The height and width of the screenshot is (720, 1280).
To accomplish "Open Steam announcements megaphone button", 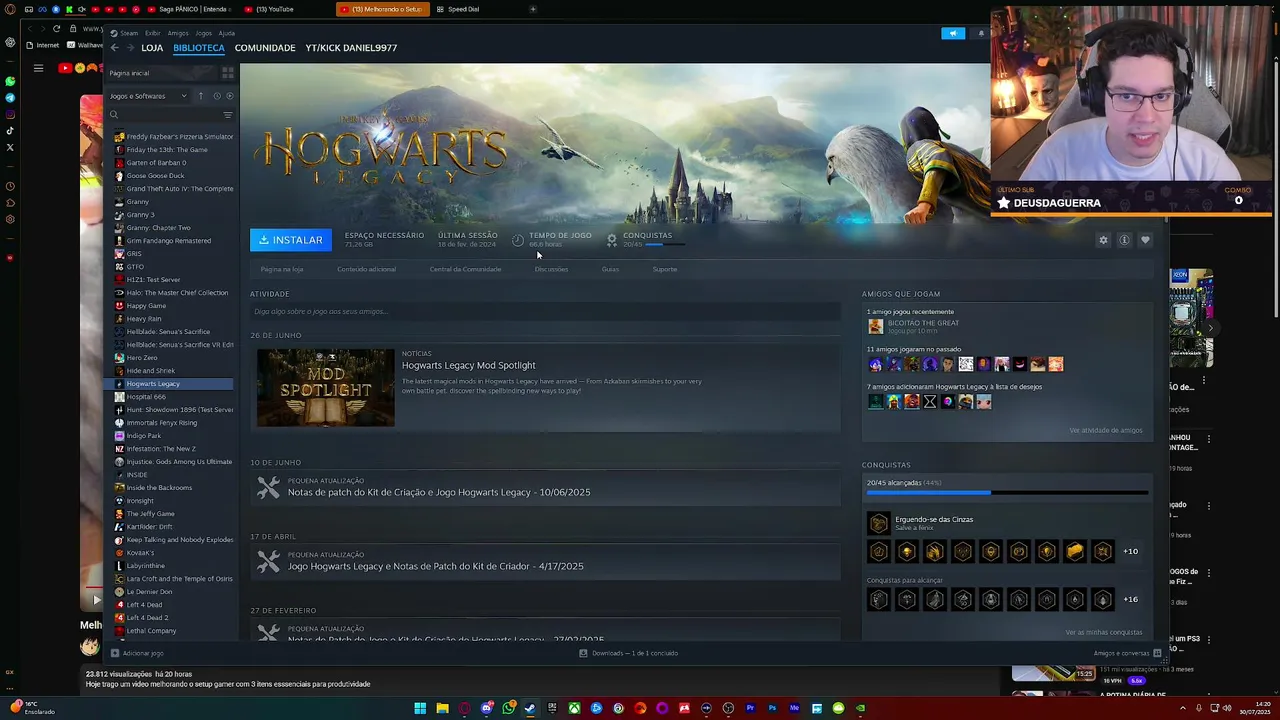I will coord(953,33).
